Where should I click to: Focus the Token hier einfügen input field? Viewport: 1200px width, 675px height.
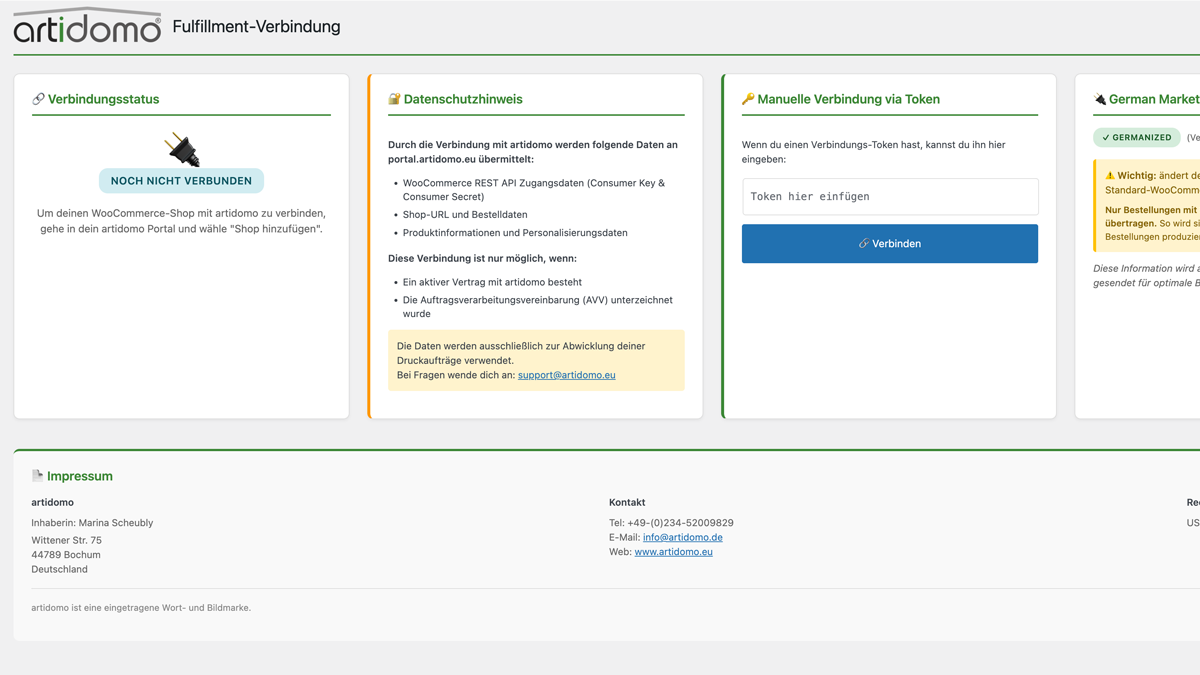[x=890, y=197]
